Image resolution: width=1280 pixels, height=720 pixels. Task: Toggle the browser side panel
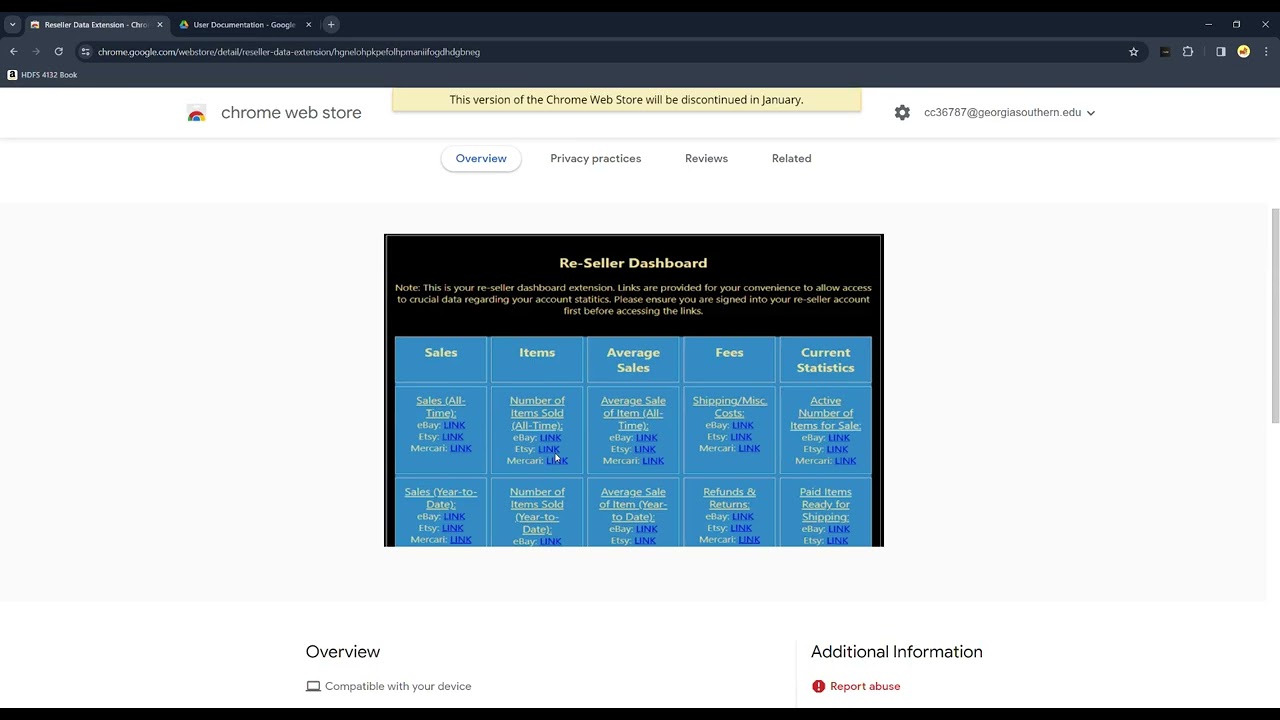(x=1221, y=52)
